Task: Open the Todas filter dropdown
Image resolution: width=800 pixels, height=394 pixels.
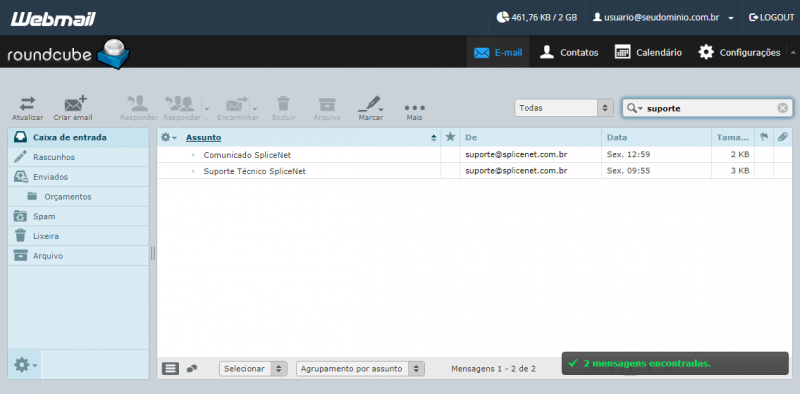Action: tap(564, 108)
